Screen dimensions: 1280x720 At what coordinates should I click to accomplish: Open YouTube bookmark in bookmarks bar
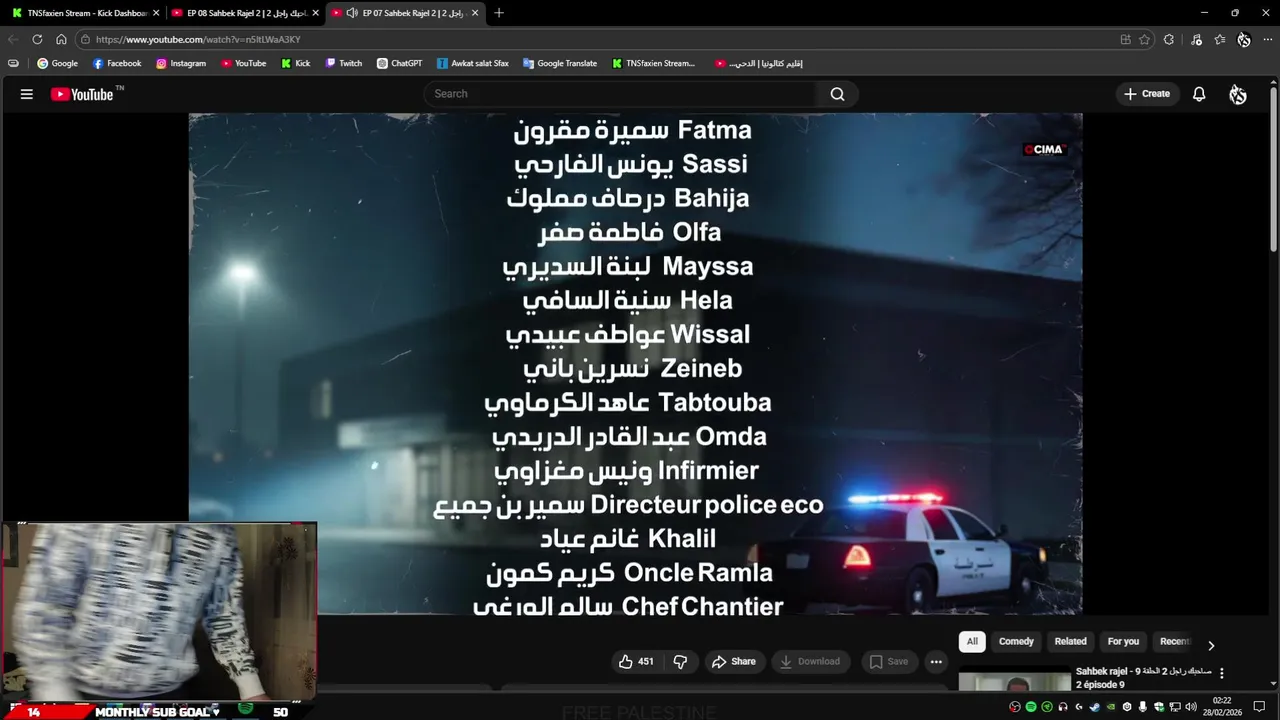pos(244,63)
